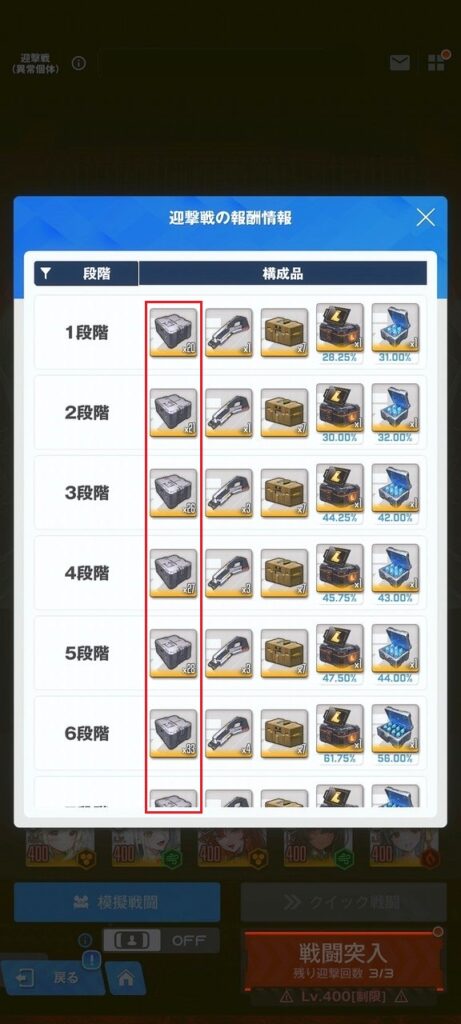Select the gun part item in 2段階 row

click(229, 413)
